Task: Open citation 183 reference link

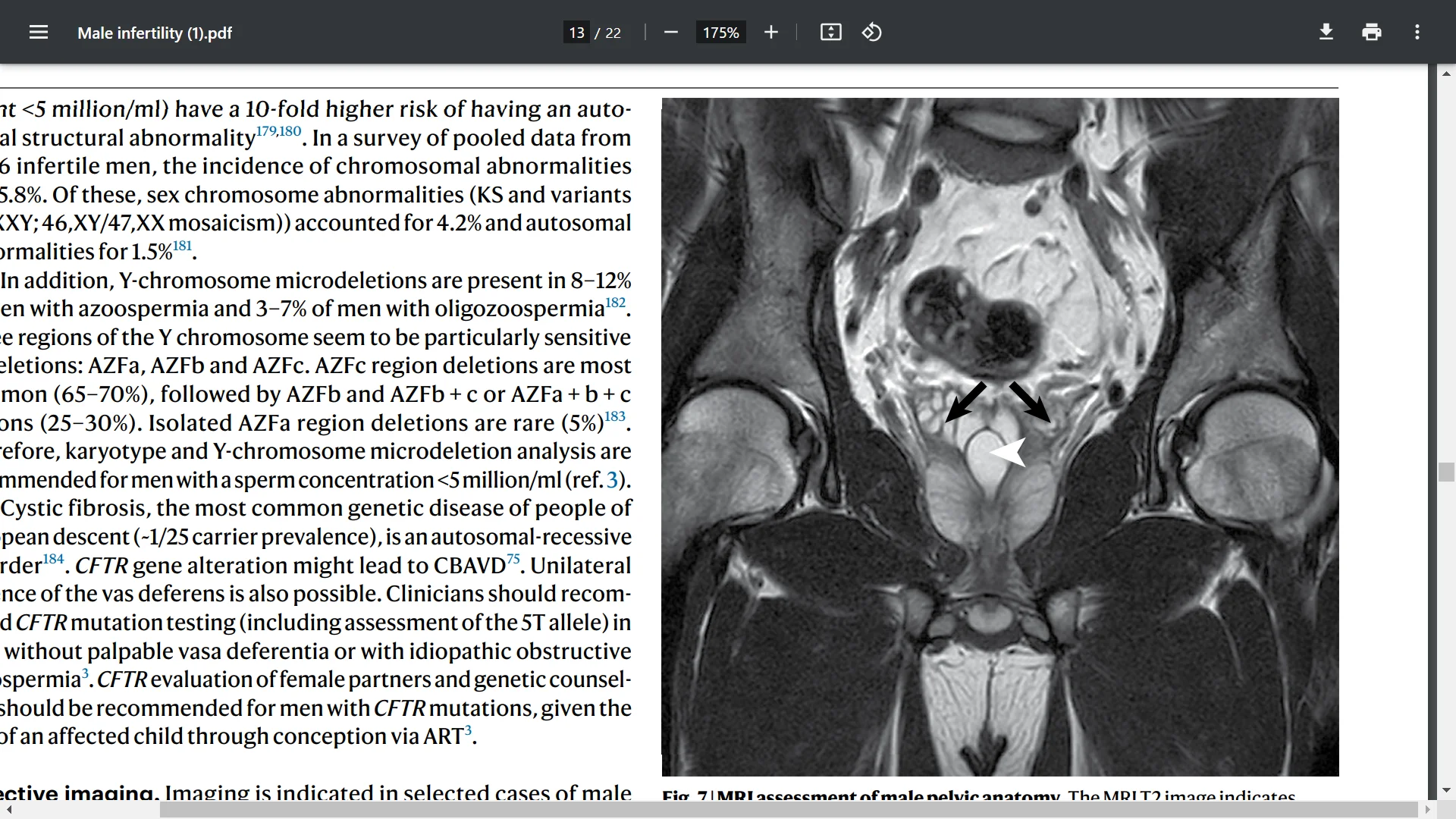Action: pyautogui.click(x=615, y=416)
